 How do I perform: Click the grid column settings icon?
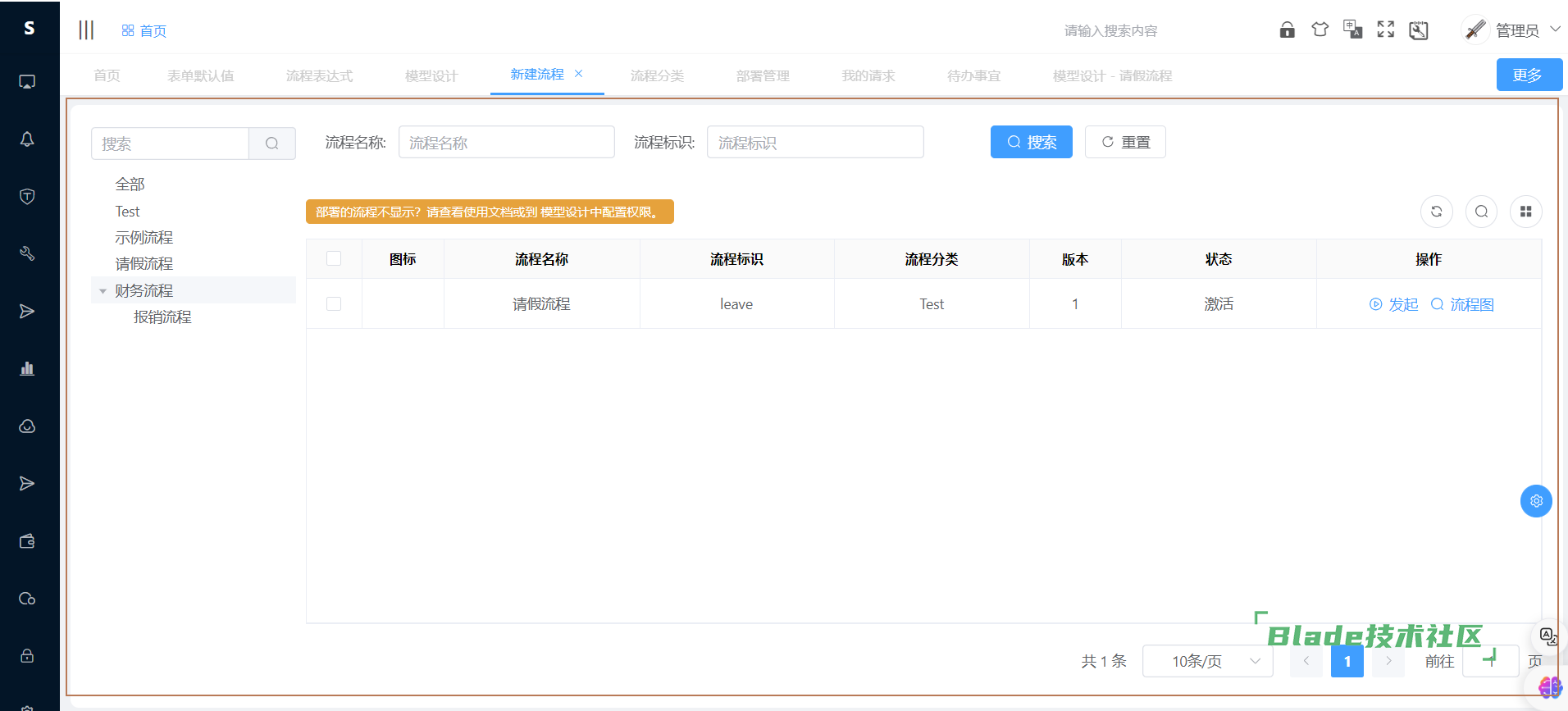click(x=1525, y=212)
